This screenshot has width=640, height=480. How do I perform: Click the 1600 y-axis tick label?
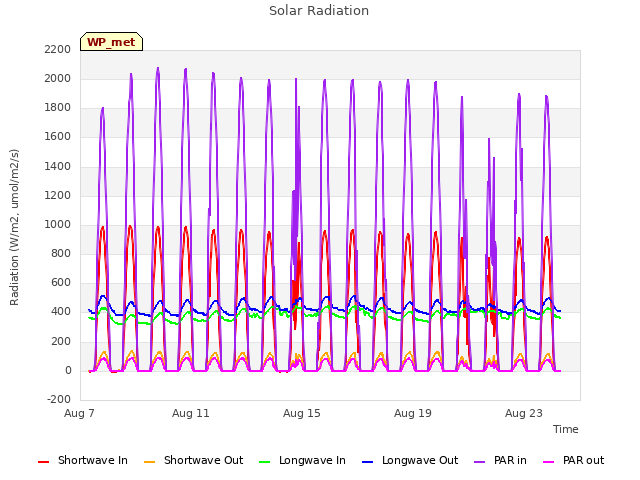(58, 137)
